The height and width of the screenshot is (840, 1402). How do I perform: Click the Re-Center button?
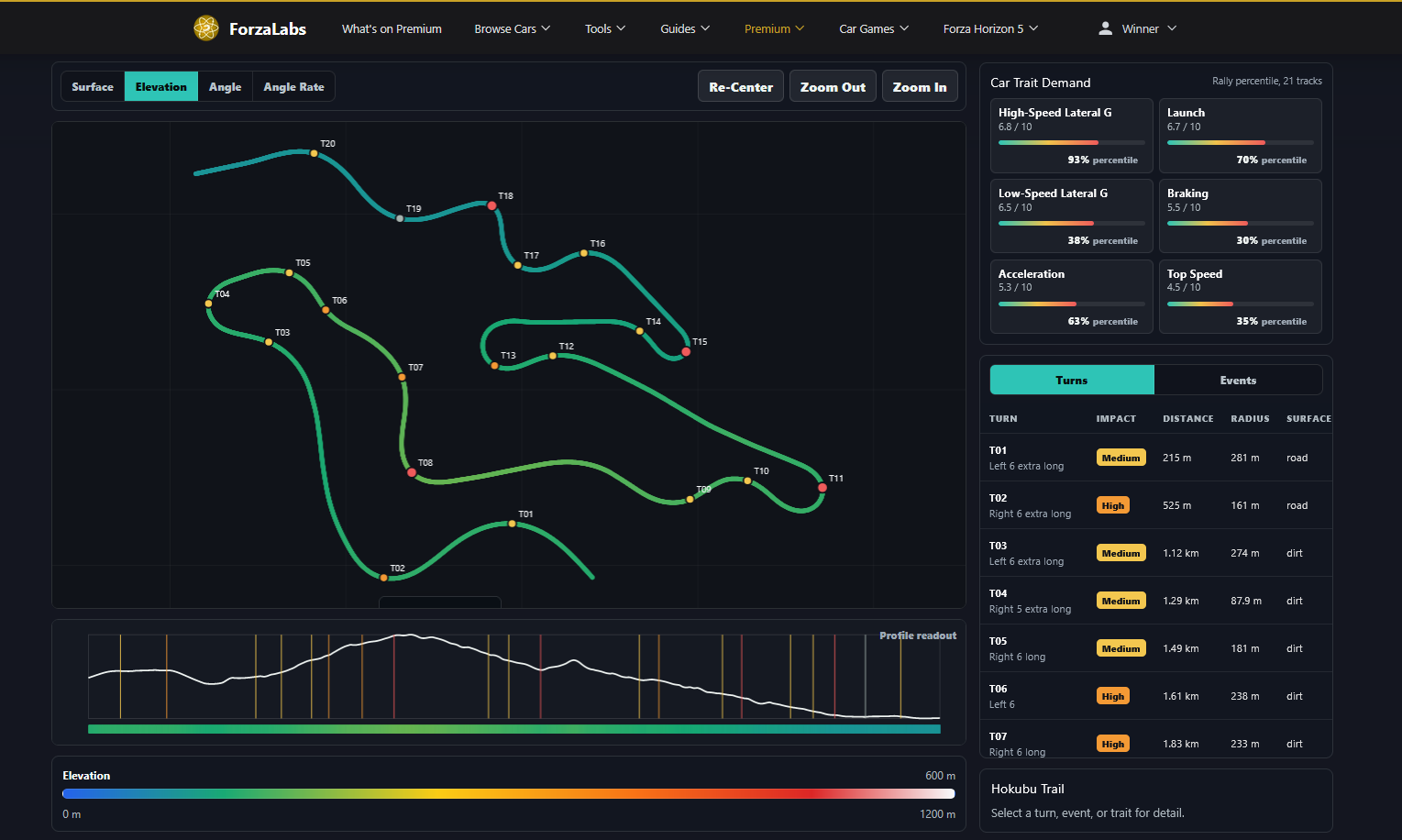tap(741, 86)
